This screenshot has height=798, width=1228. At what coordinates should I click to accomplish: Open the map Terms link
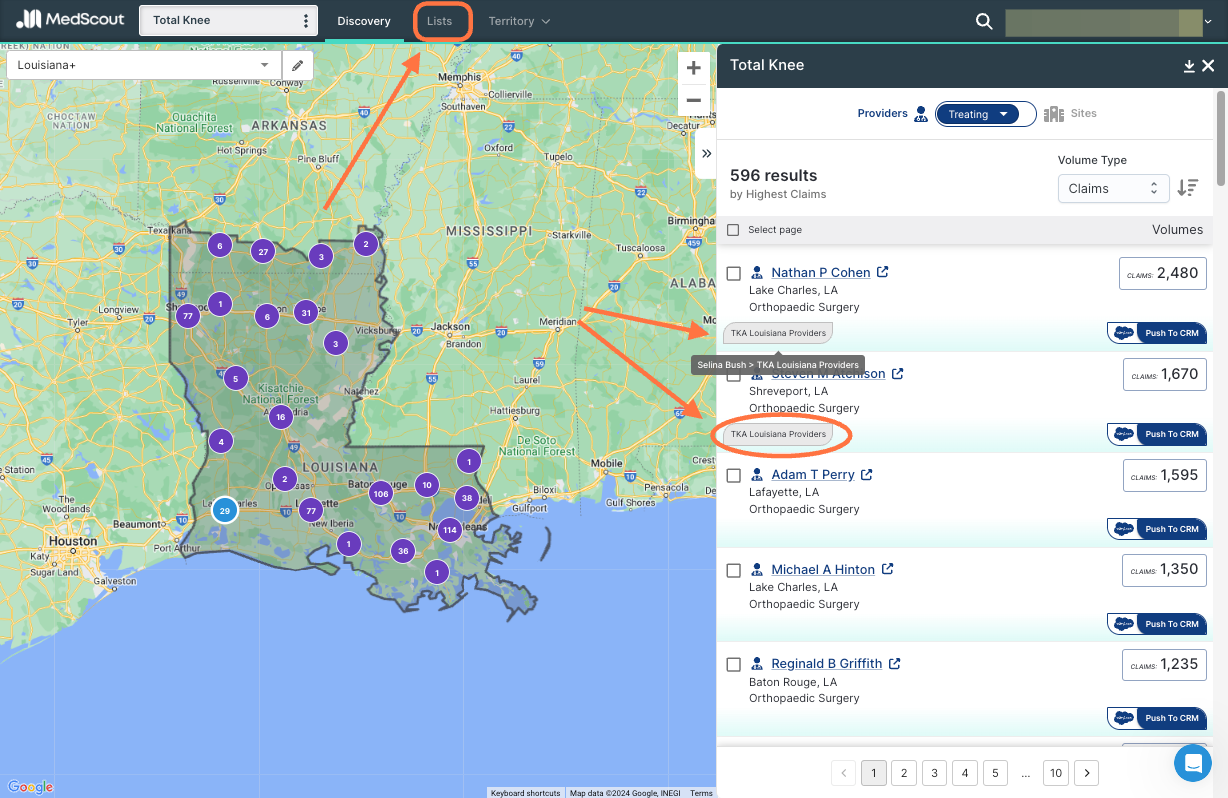[701, 793]
